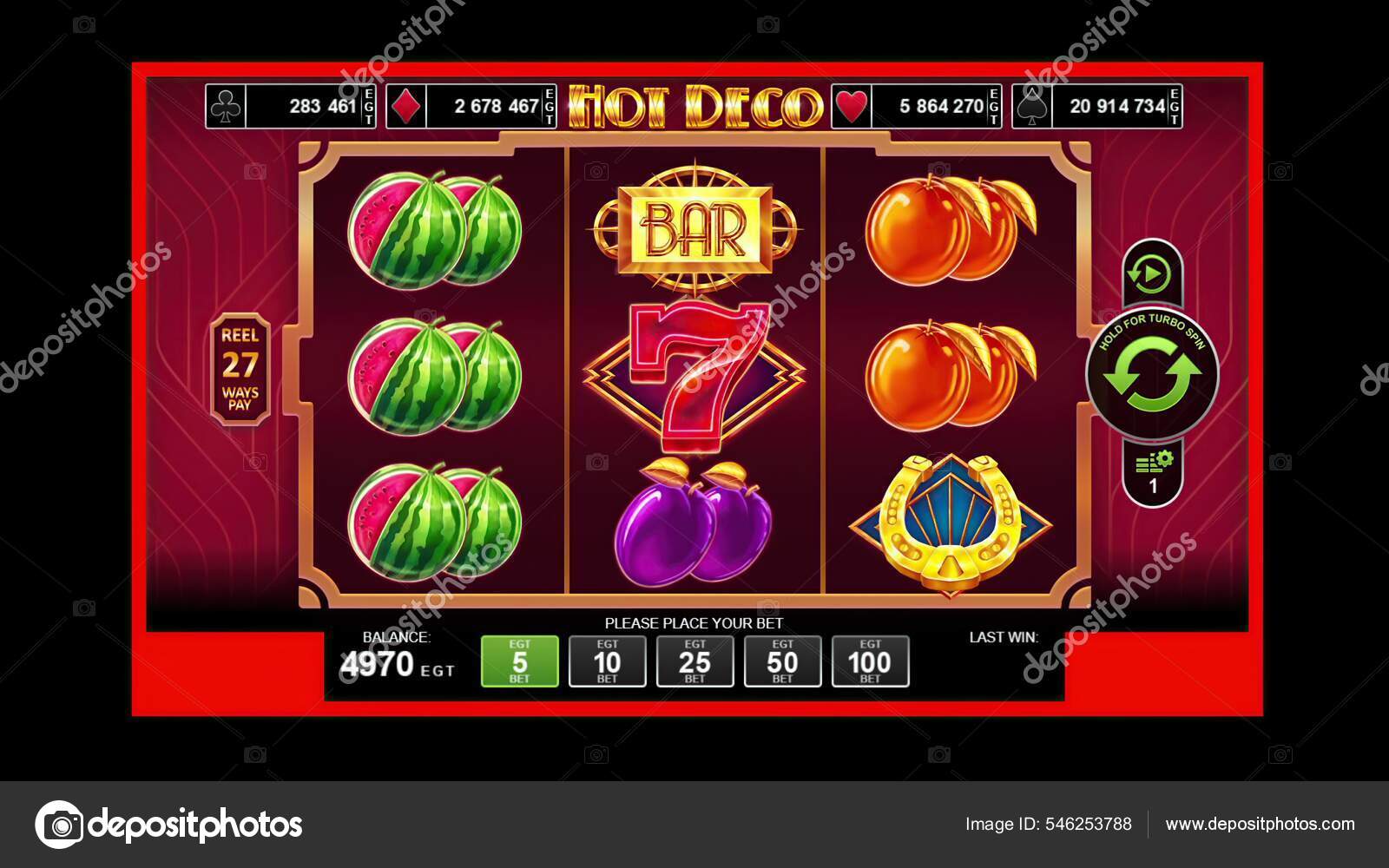This screenshot has height=868, width=1389.
Task: Choose the 50 EGT bet button
Action: 782,661
